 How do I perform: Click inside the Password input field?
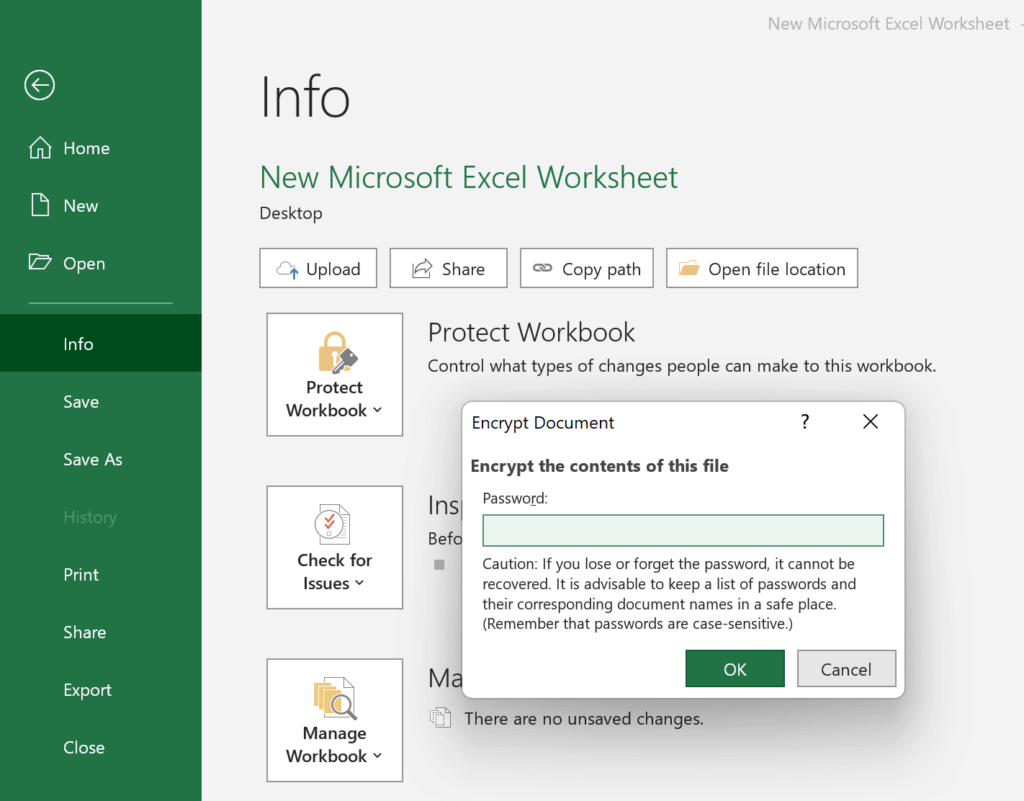point(683,530)
